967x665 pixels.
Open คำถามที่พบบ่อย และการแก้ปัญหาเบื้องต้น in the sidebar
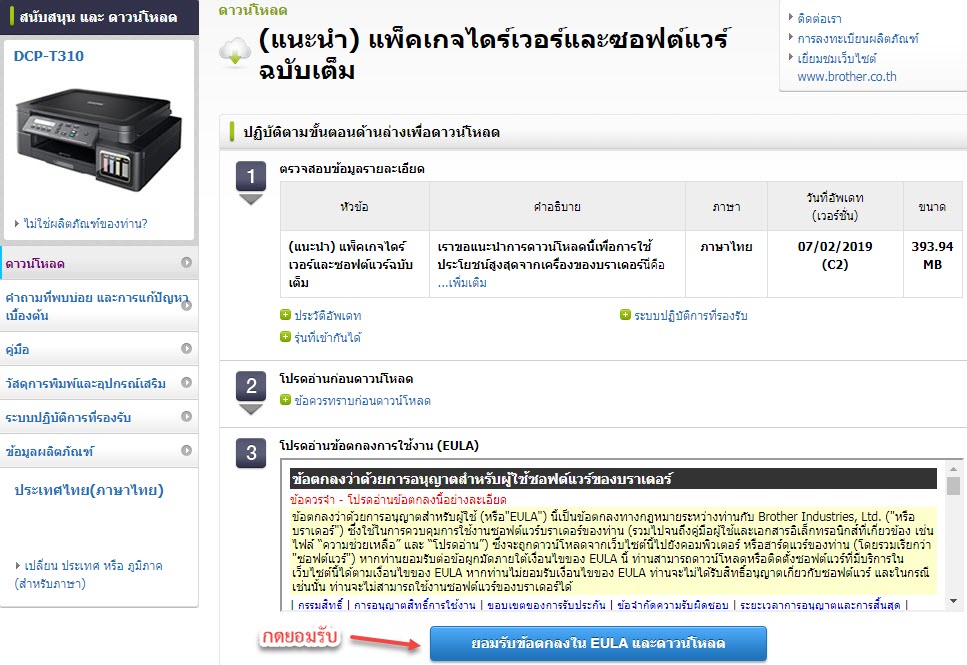click(99, 306)
